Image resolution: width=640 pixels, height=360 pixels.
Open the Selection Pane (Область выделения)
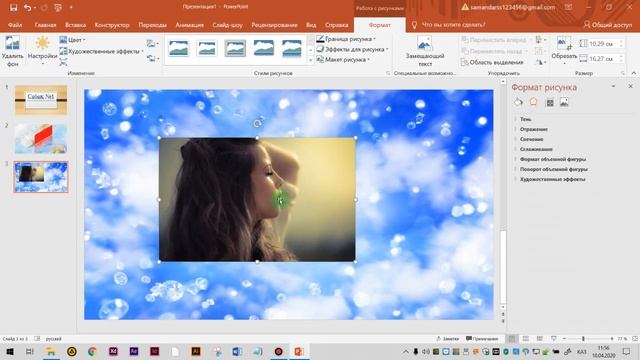[x=492, y=62]
